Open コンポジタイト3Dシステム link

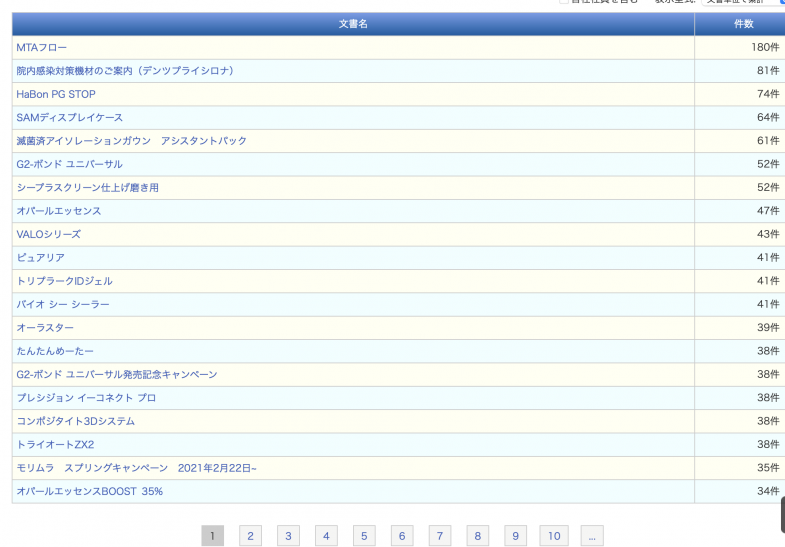pyautogui.click(x=76, y=421)
